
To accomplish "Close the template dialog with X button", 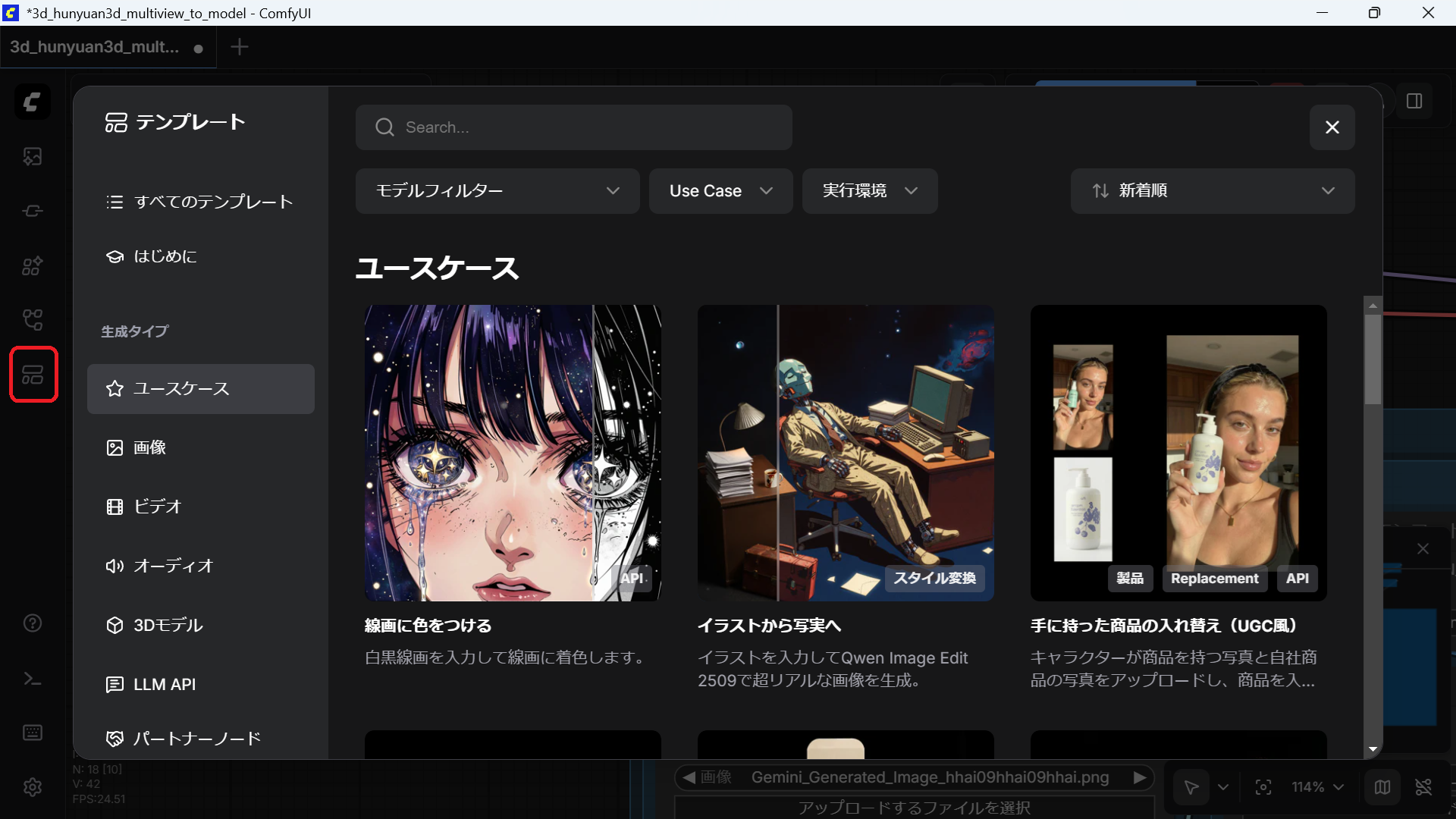I will pos(1332,127).
